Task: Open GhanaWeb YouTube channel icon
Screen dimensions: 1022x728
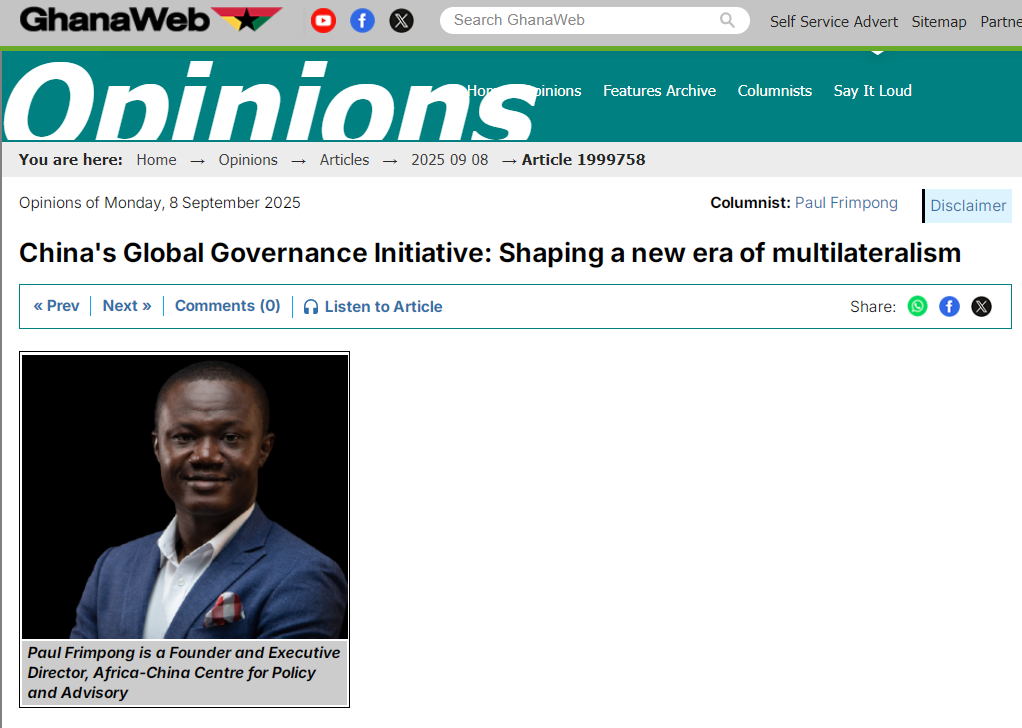Action: pos(323,20)
